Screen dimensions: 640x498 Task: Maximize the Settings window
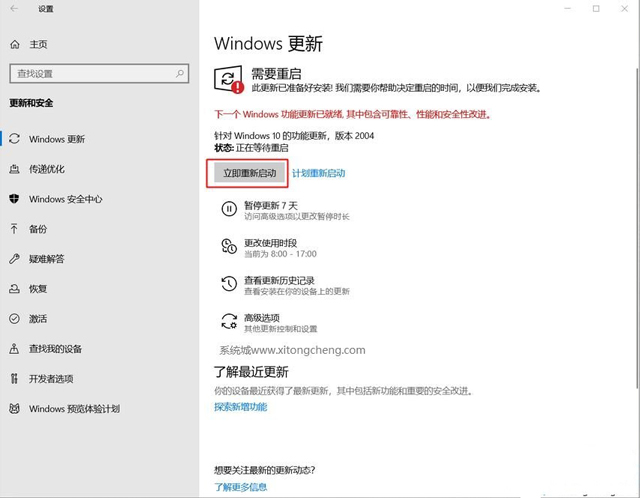(596, 9)
